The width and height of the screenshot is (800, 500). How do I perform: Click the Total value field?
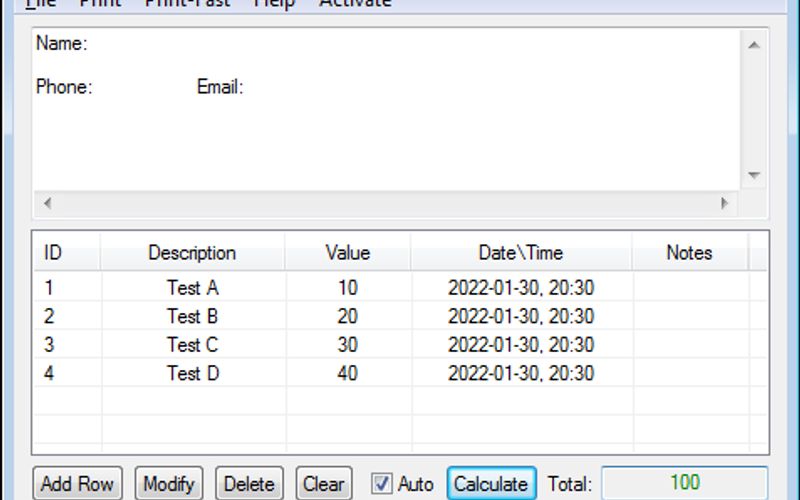coord(684,483)
